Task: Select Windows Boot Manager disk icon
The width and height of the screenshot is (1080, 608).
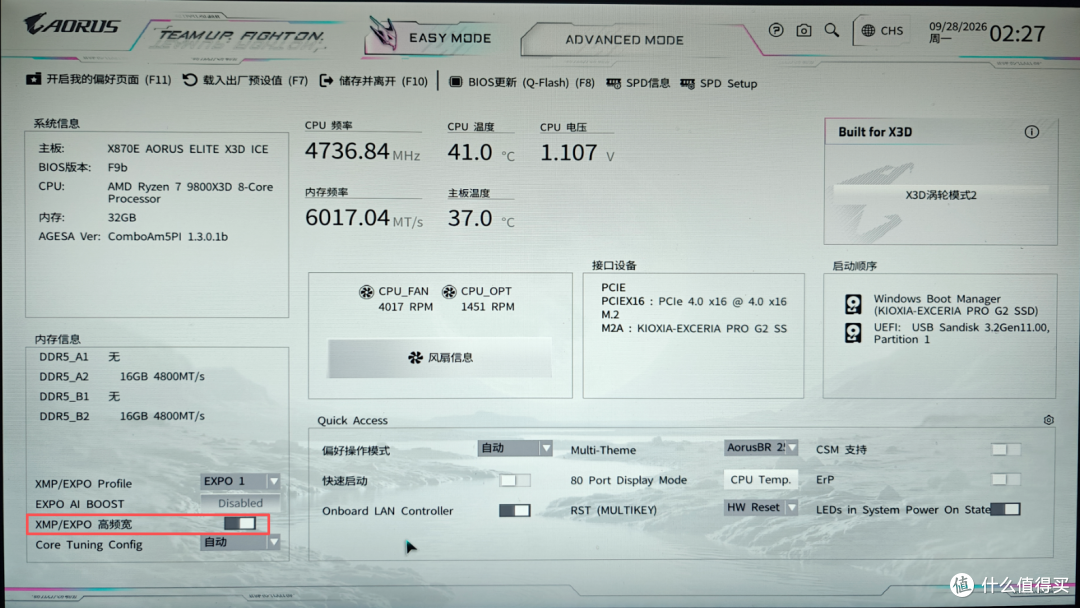Action: click(x=853, y=304)
